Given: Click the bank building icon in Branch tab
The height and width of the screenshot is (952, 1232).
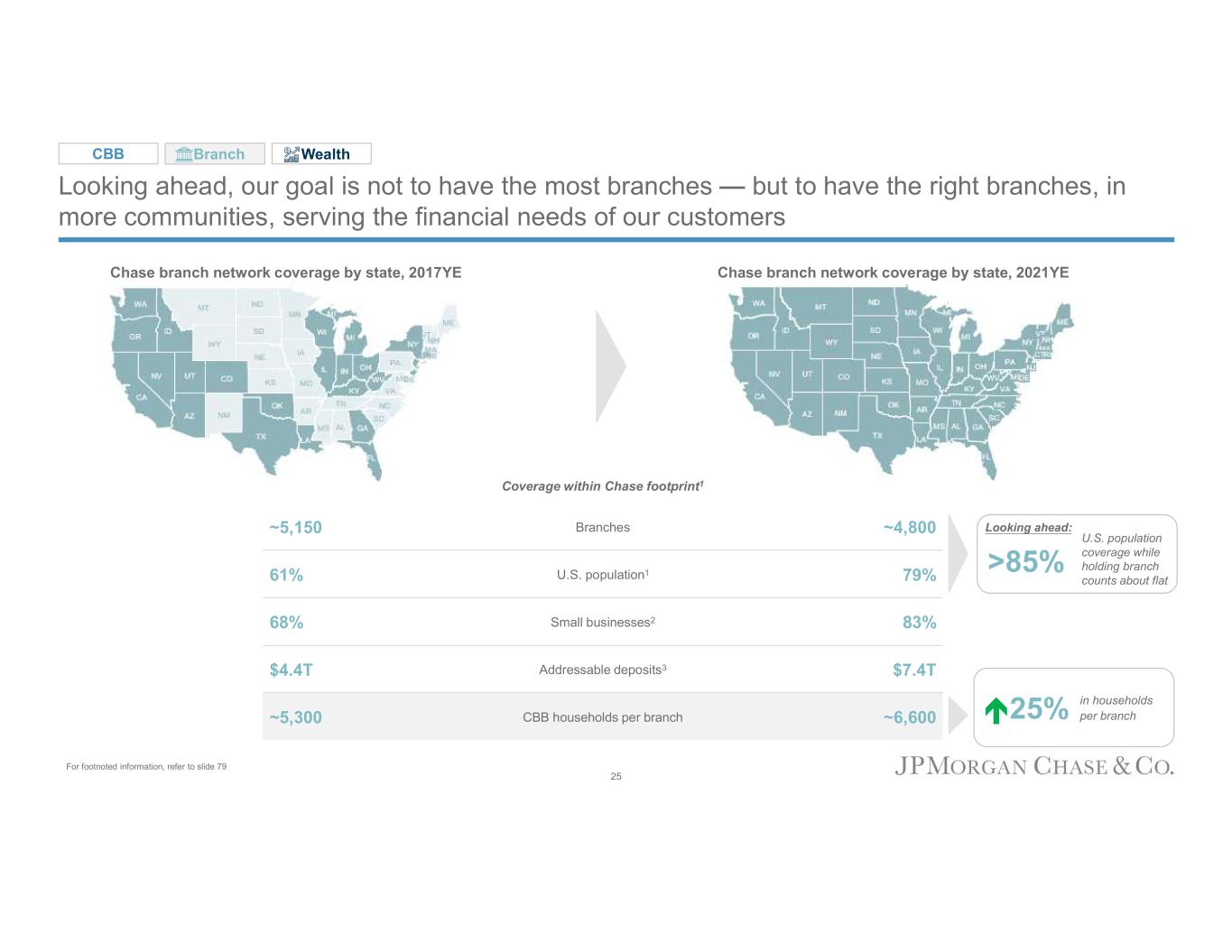Looking at the screenshot, I should click(x=184, y=154).
